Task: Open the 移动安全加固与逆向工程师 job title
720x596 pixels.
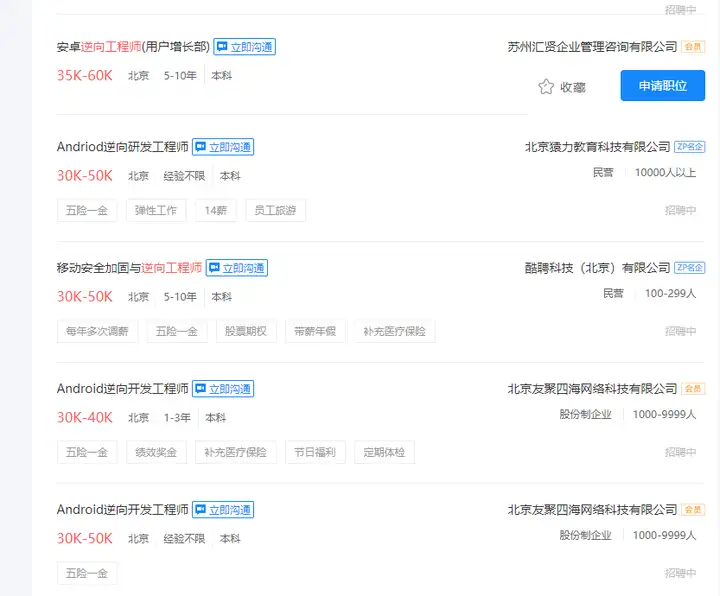Action: tap(129, 268)
